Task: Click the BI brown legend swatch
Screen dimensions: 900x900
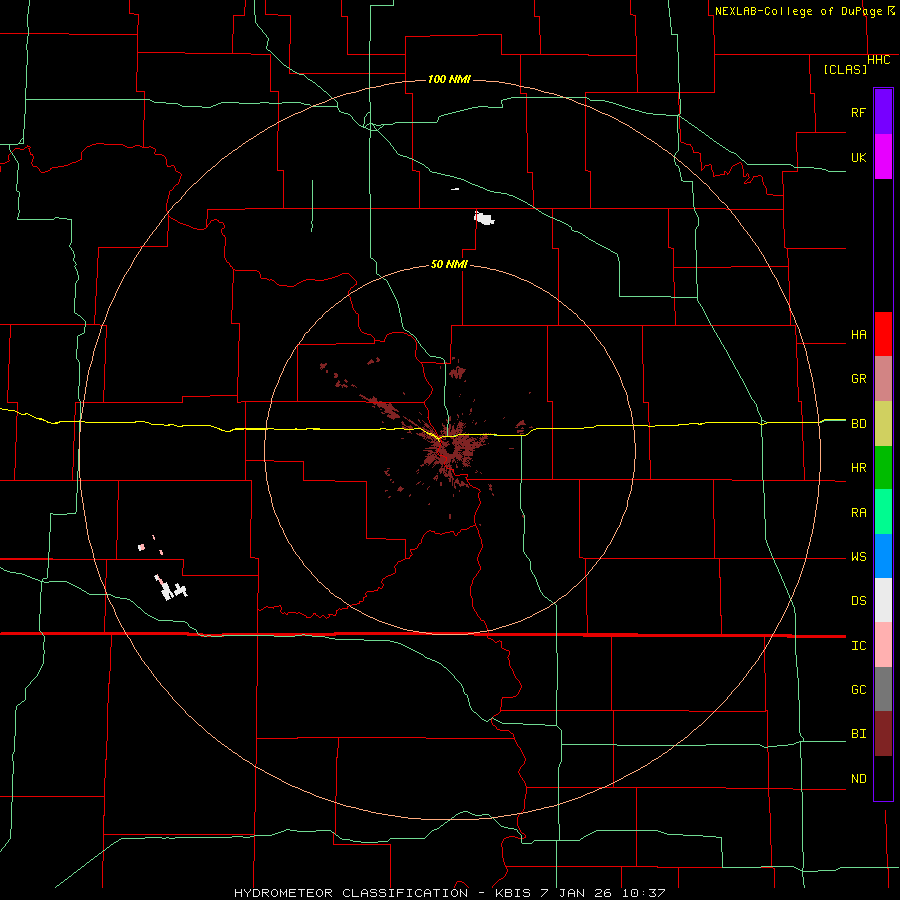Action: coord(883,734)
